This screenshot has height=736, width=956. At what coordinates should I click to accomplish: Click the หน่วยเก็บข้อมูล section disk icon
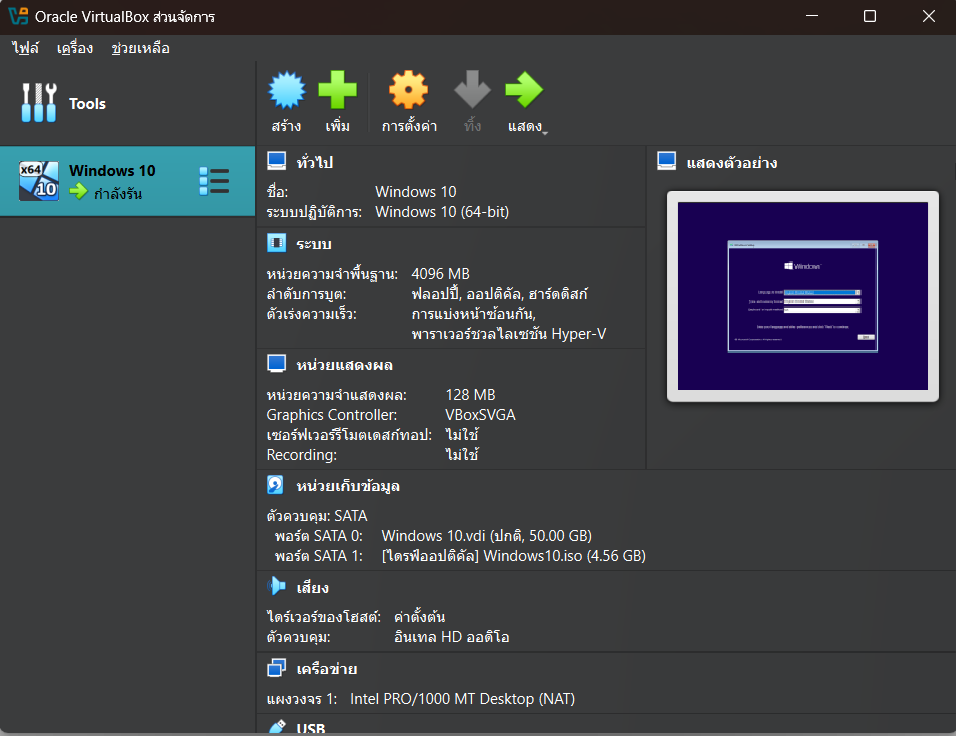[x=276, y=485]
